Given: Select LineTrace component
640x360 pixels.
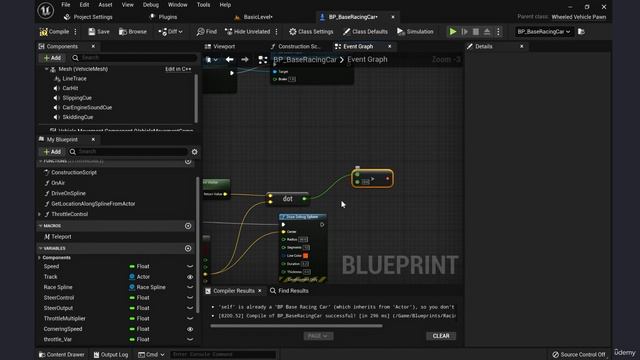Looking at the screenshot, I should tap(74, 78).
